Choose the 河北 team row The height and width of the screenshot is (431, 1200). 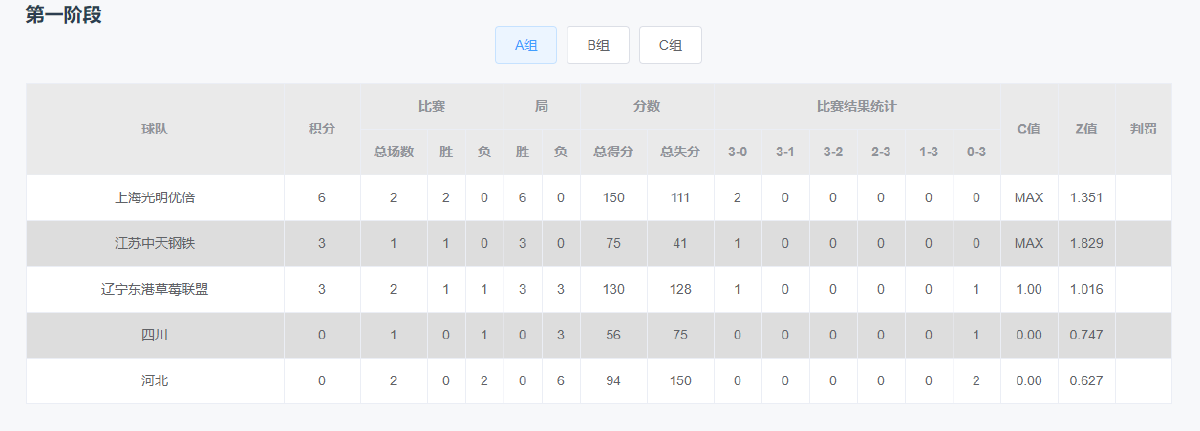tap(155, 381)
